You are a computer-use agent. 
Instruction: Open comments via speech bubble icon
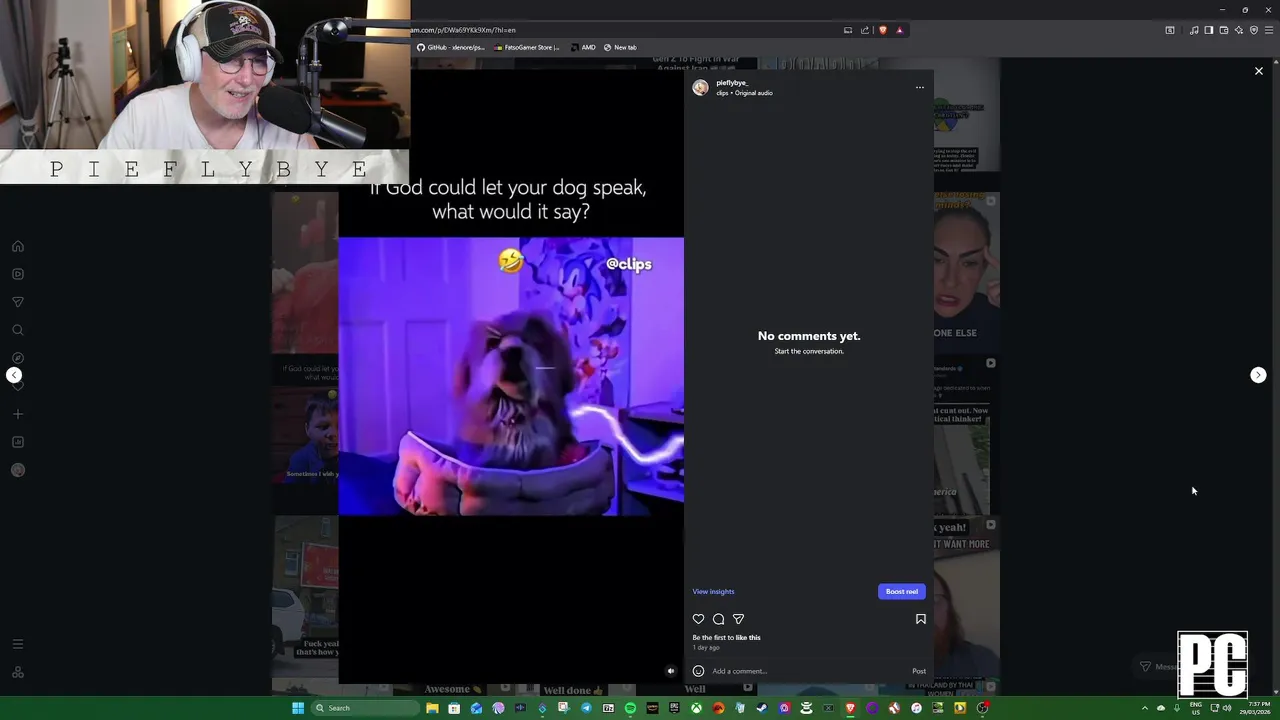click(x=718, y=619)
